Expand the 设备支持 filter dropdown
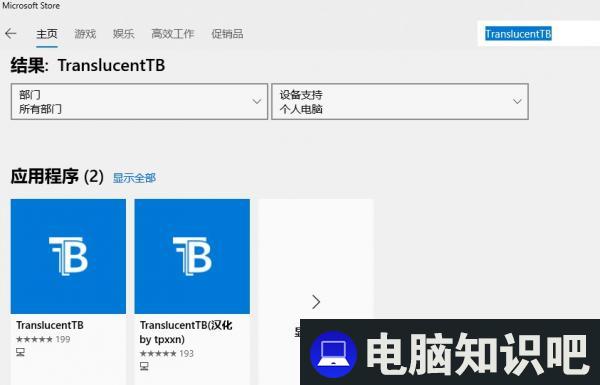The height and width of the screenshot is (385, 600). (x=400, y=101)
